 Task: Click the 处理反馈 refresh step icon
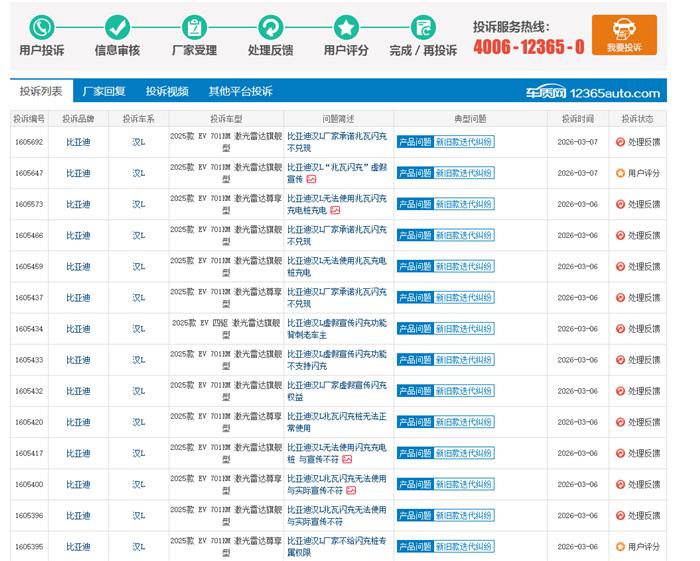coord(270,27)
